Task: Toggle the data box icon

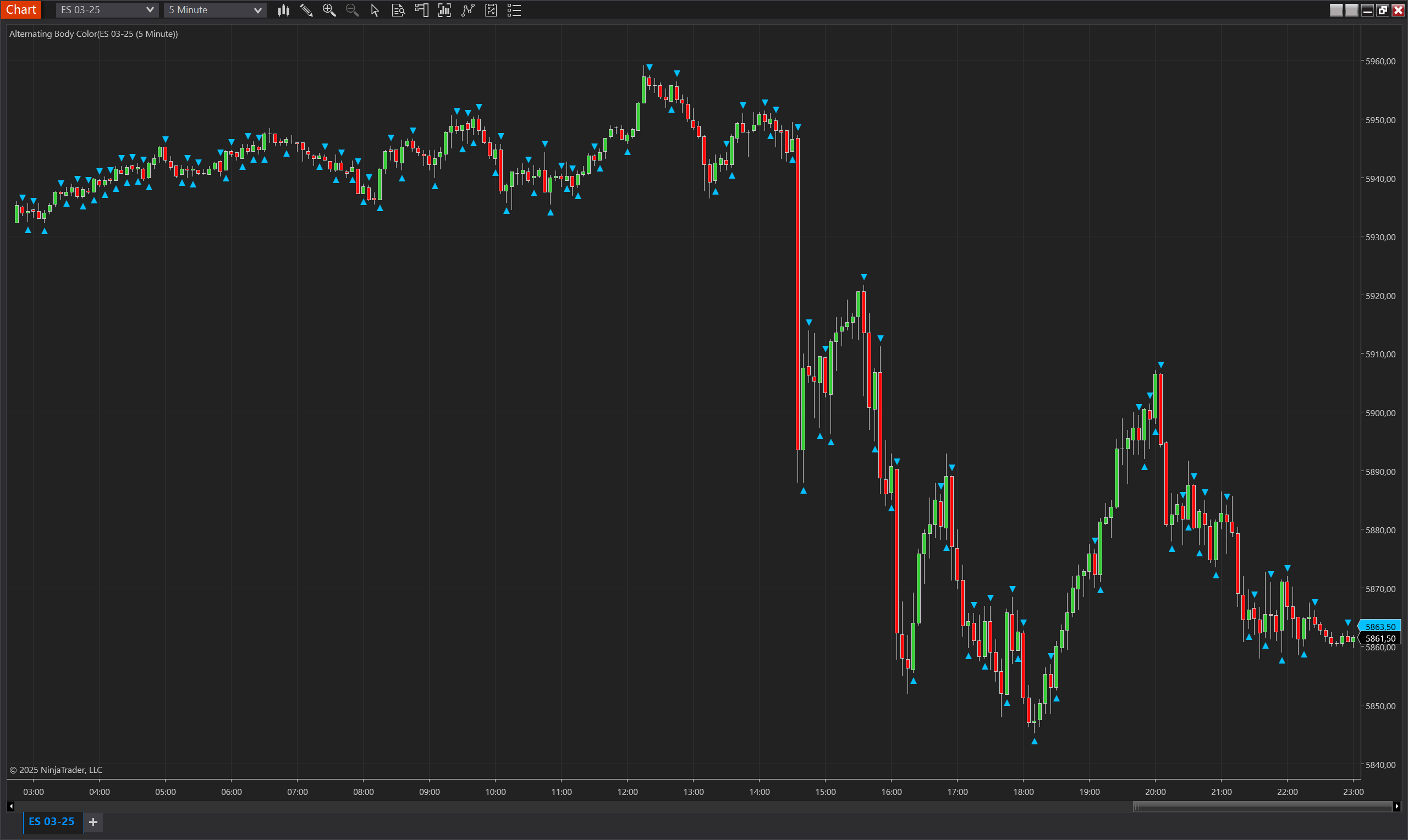Action: [398, 10]
